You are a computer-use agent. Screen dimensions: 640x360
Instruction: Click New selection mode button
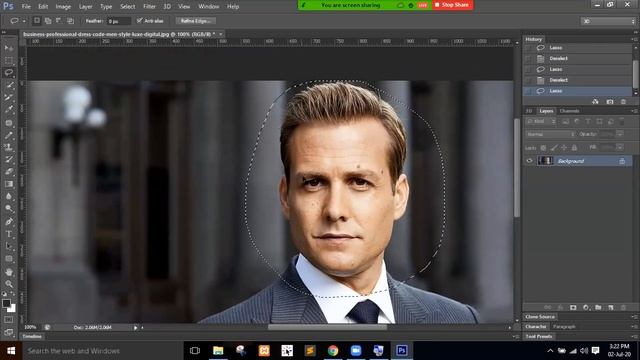pos(37,20)
